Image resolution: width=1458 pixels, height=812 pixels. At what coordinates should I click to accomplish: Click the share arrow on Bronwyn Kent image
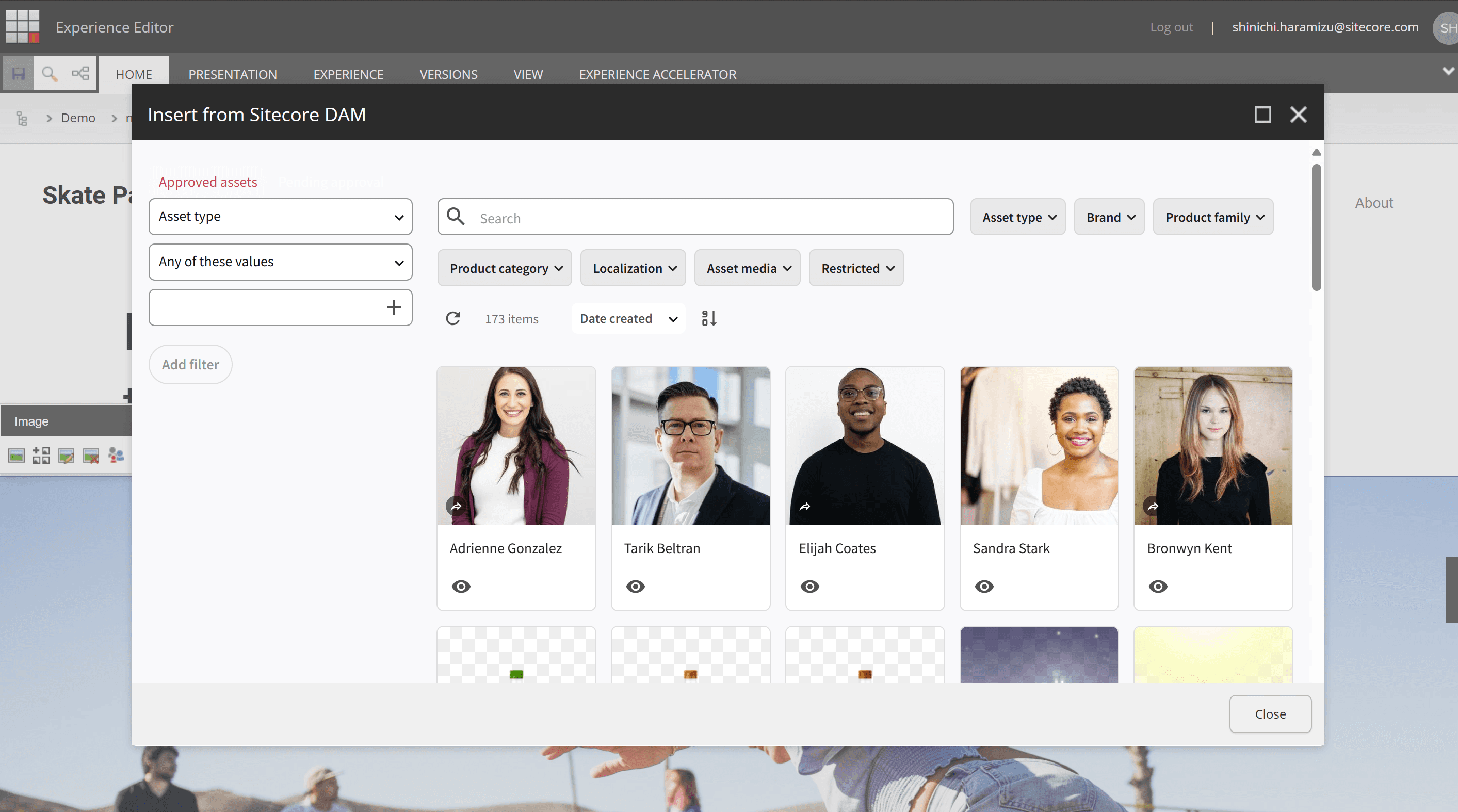click(1153, 505)
